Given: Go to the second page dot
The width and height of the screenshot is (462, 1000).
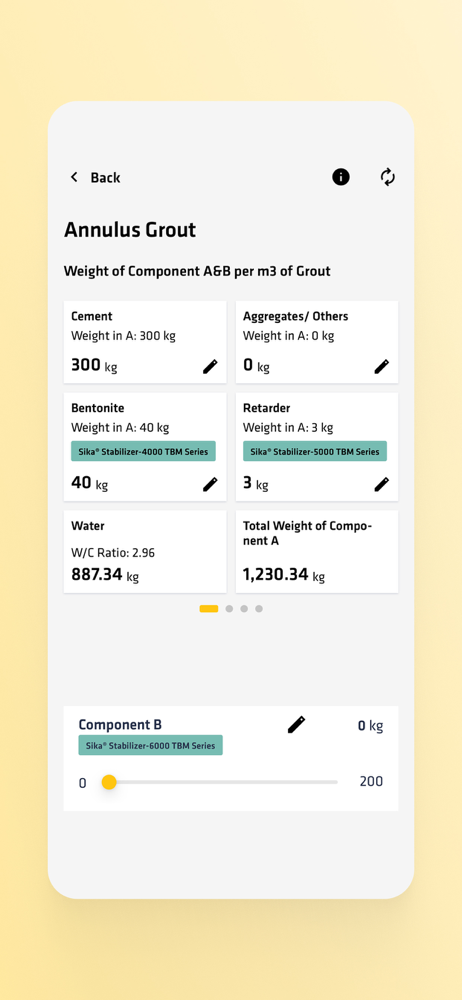Looking at the screenshot, I should click(229, 609).
